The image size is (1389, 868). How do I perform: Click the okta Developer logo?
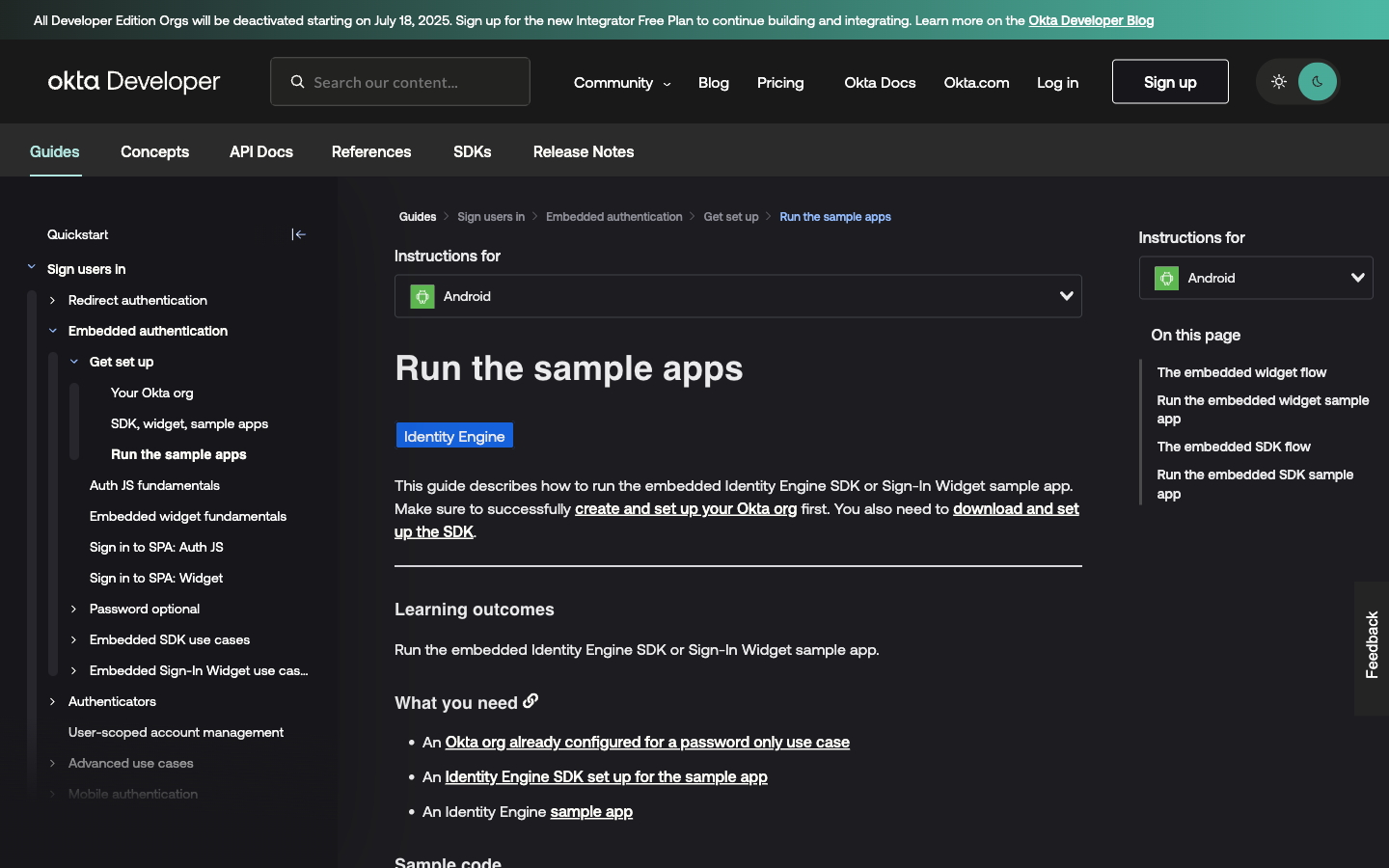click(x=134, y=82)
